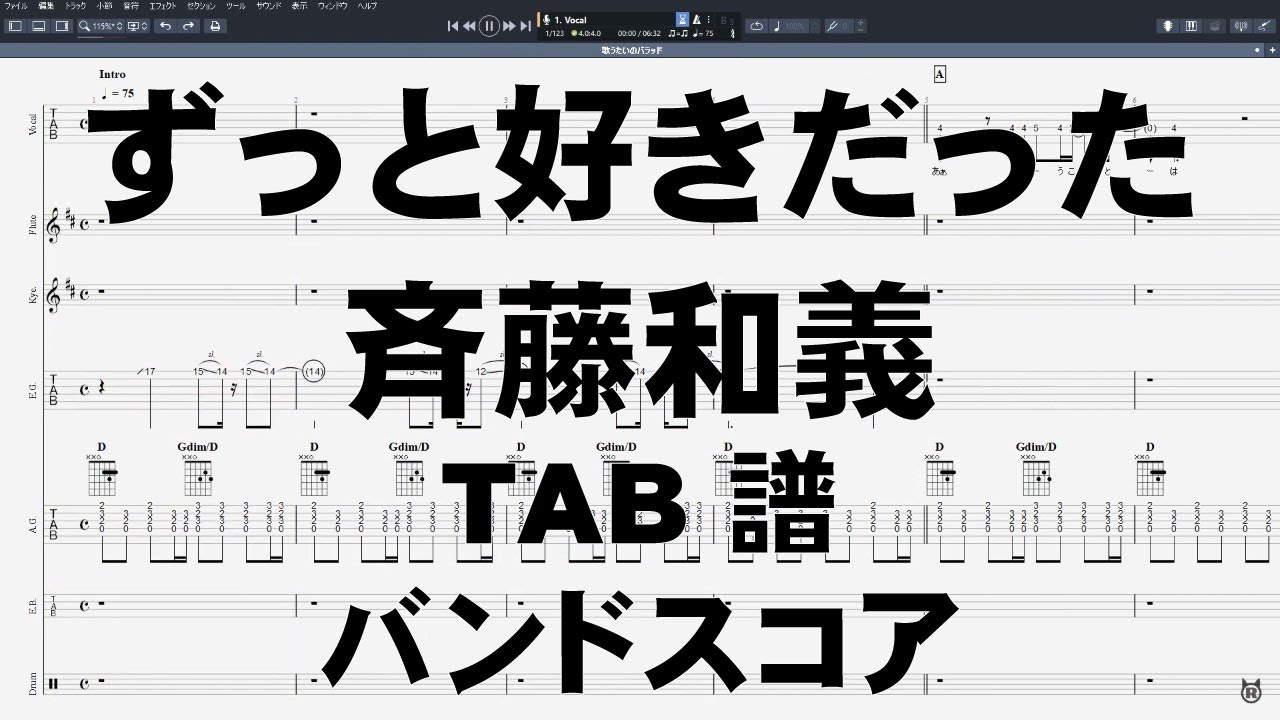This screenshot has width=1280, height=720.
Task: Click the tempo marking ♩= 75 in score
Action: coord(118,93)
